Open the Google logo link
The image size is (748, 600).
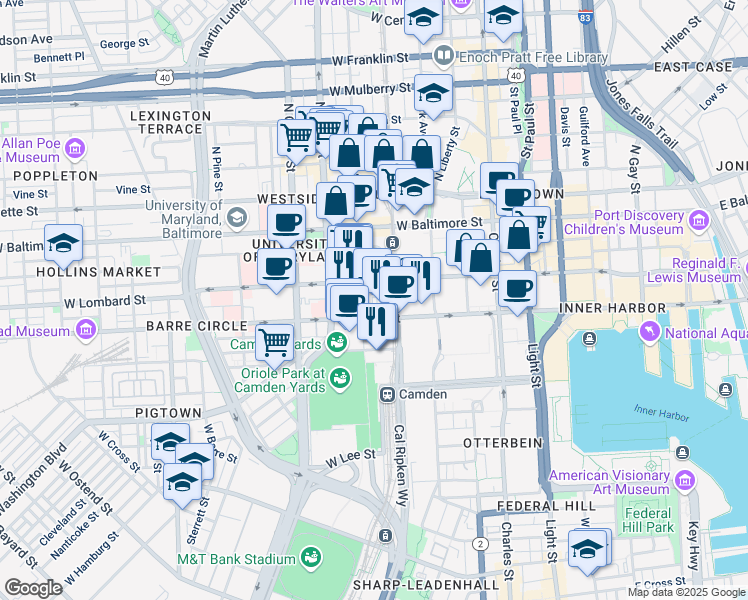(x=33, y=588)
